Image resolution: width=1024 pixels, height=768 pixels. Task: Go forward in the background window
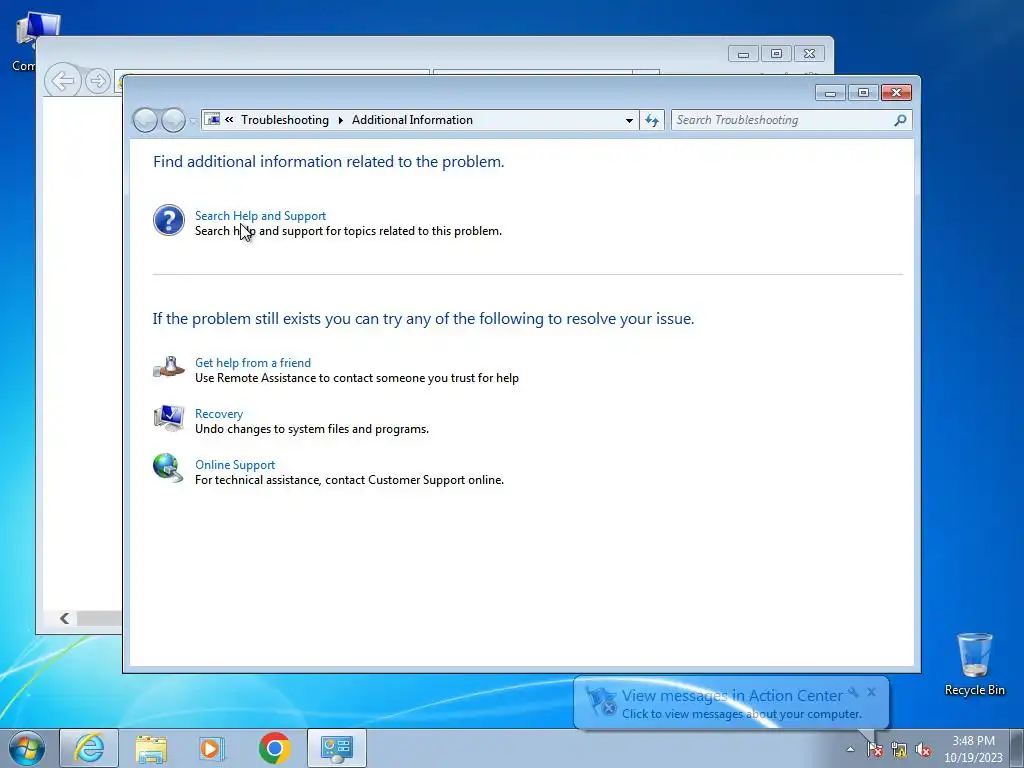pos(98,81)
